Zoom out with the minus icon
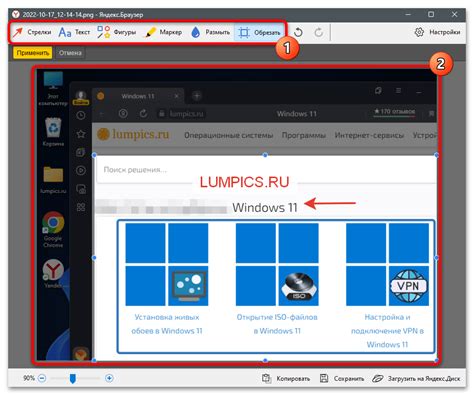Screen dimensions: 474x395 42,378
